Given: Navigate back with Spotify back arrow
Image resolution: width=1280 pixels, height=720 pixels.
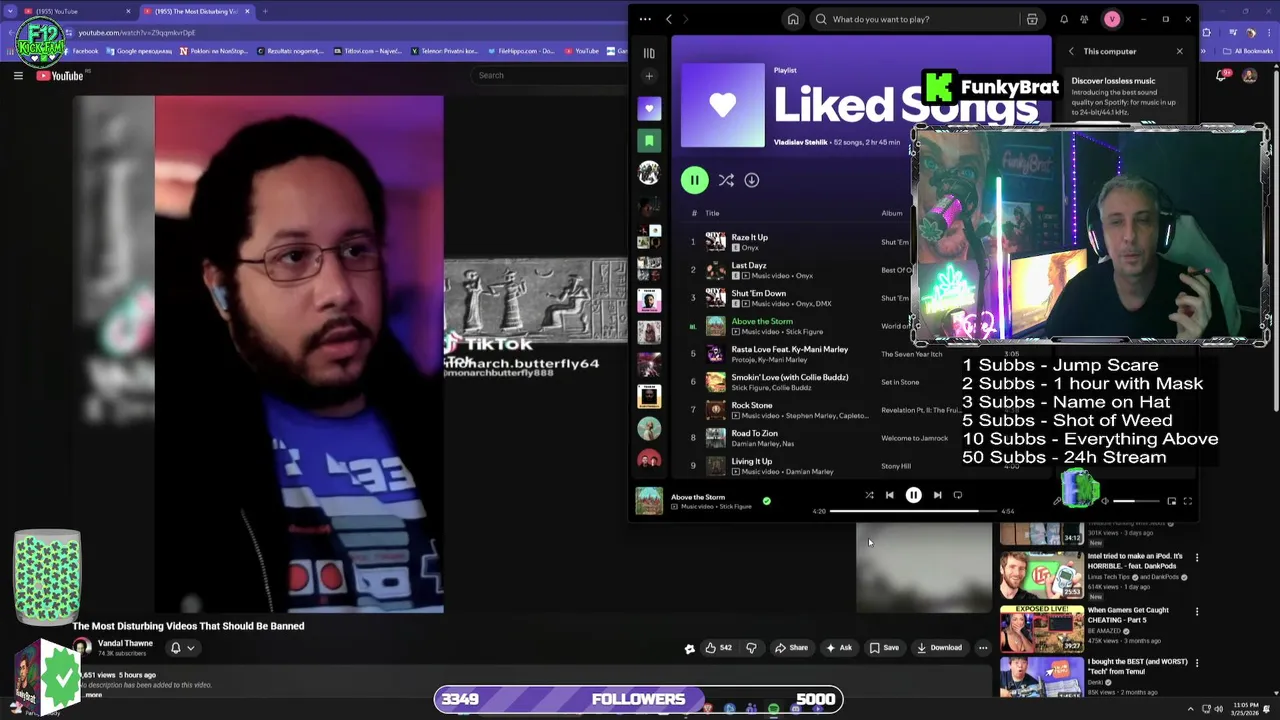Looking at the screenshot, I should coord(669,19).
